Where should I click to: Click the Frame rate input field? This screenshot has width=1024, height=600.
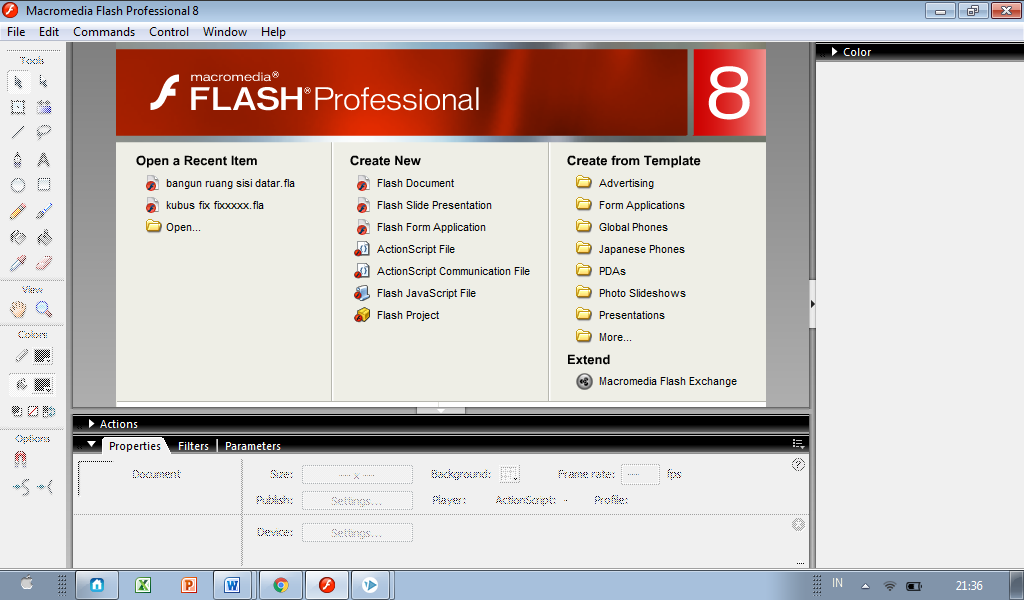(640, 475)
